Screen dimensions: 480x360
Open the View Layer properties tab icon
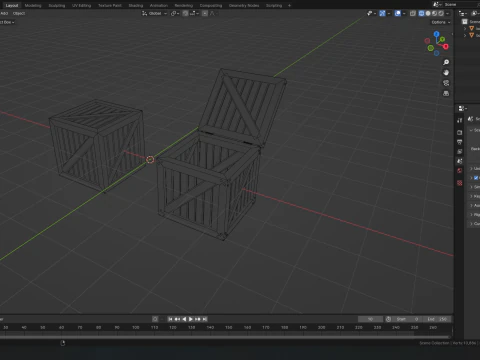click(460, 152)
